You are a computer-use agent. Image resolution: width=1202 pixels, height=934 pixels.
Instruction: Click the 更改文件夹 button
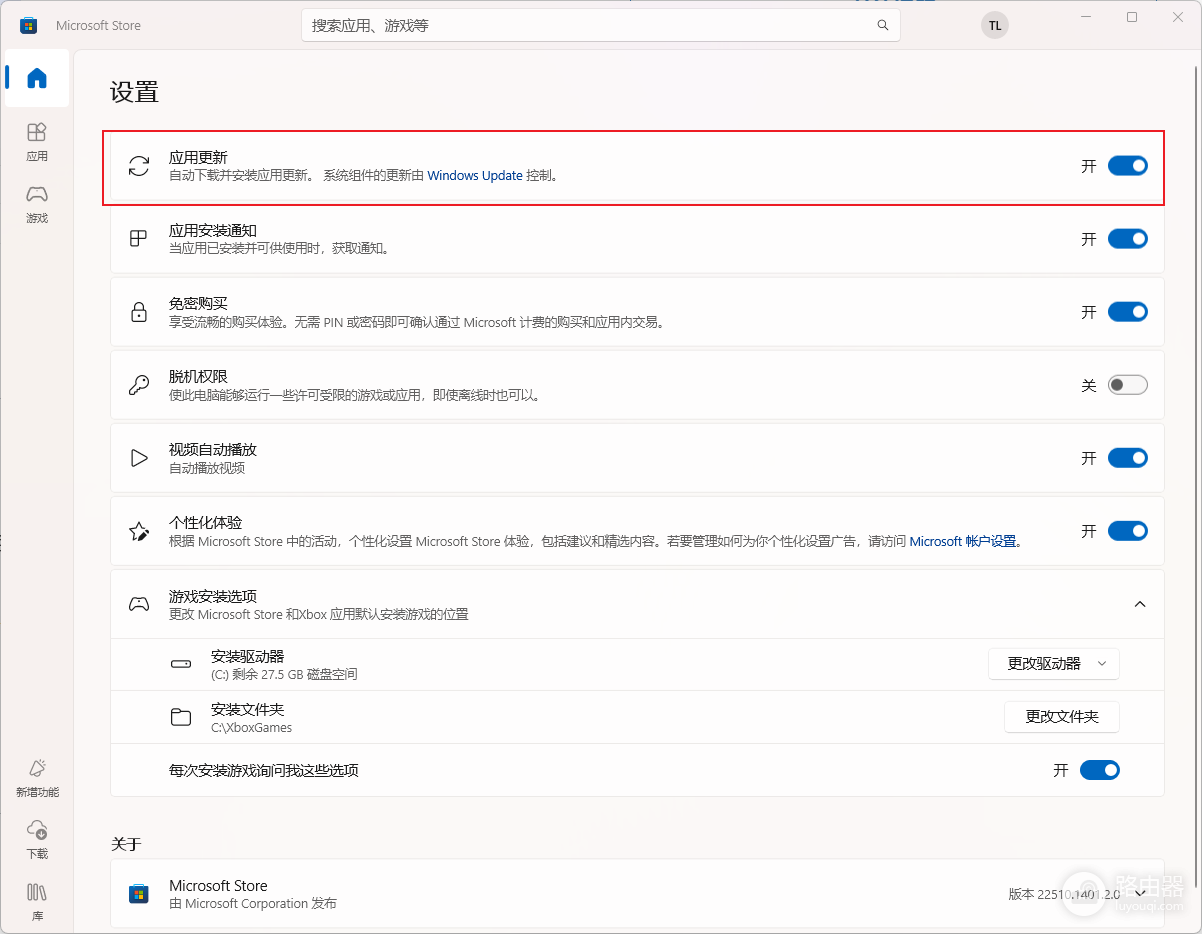click(x=1061, y=717)
